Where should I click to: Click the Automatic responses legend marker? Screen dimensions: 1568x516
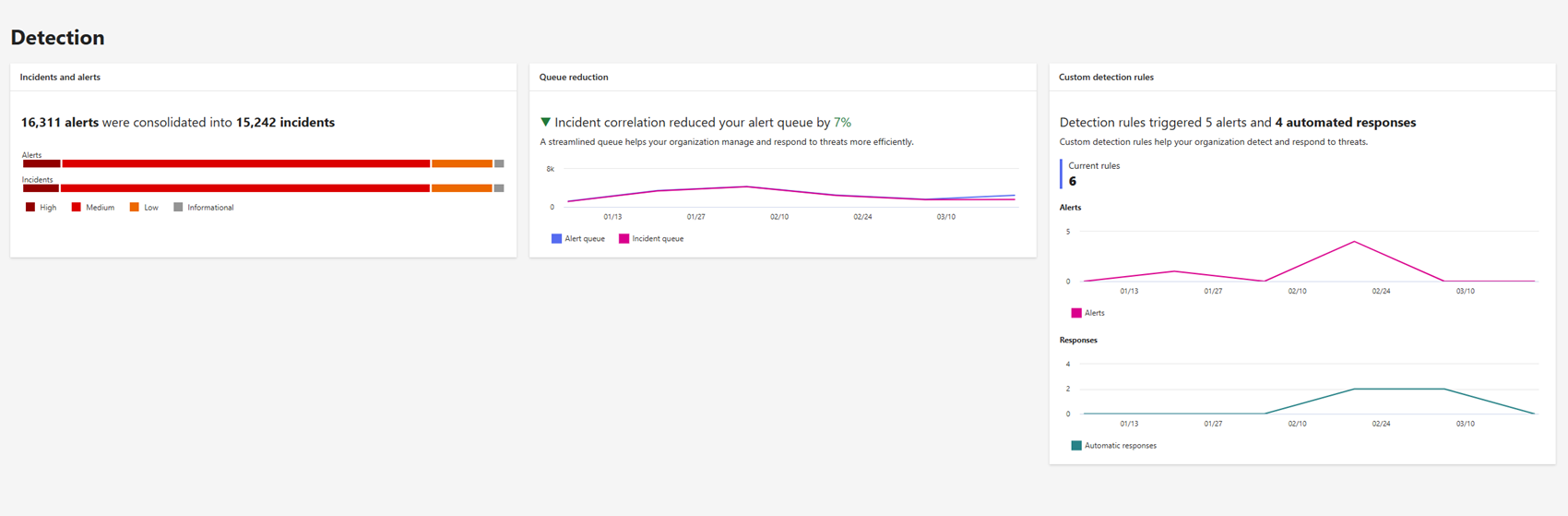click(1075, 446)
